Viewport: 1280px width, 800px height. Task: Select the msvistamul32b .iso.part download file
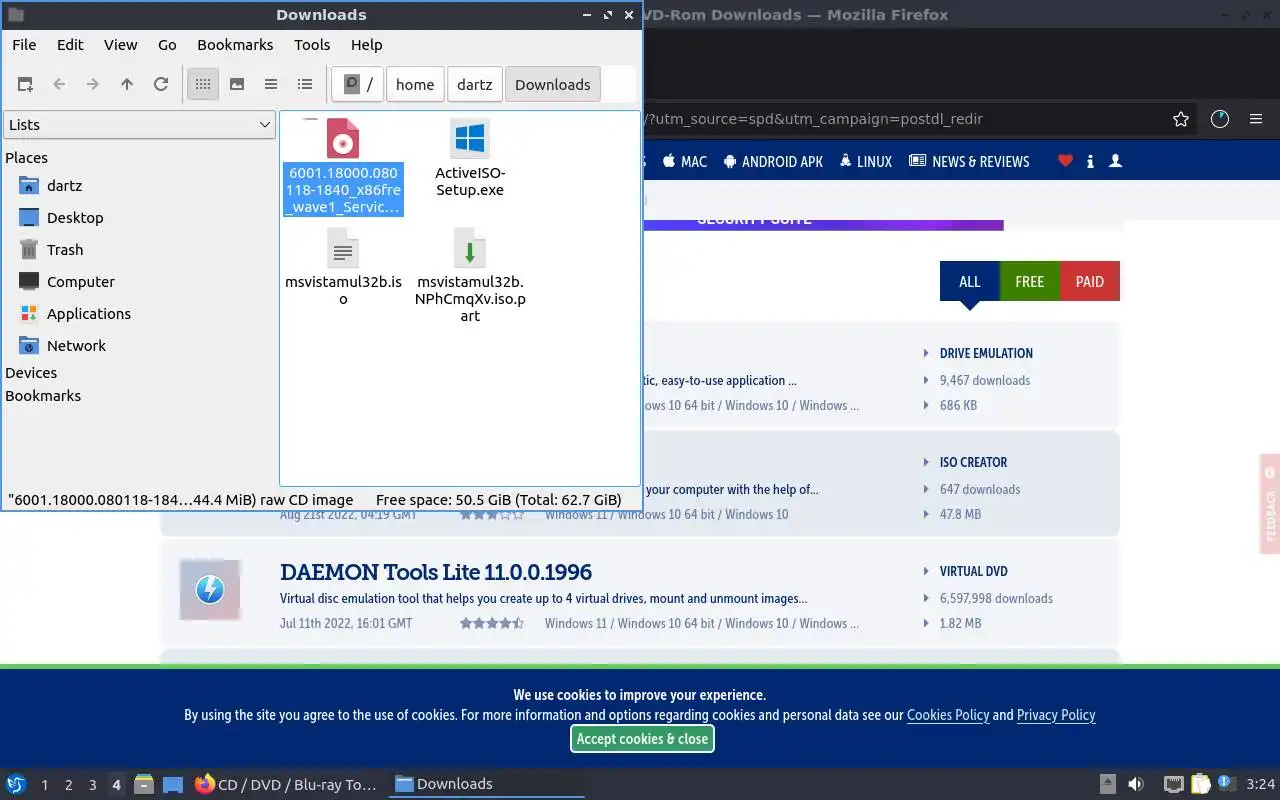[470, 275]
